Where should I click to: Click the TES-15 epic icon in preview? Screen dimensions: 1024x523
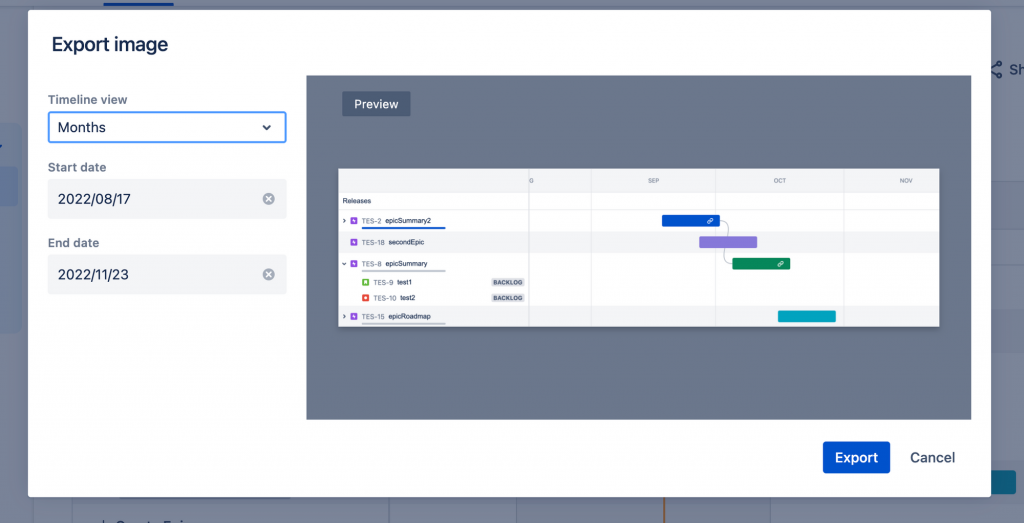pyautogui.click(x=354, y=317)
